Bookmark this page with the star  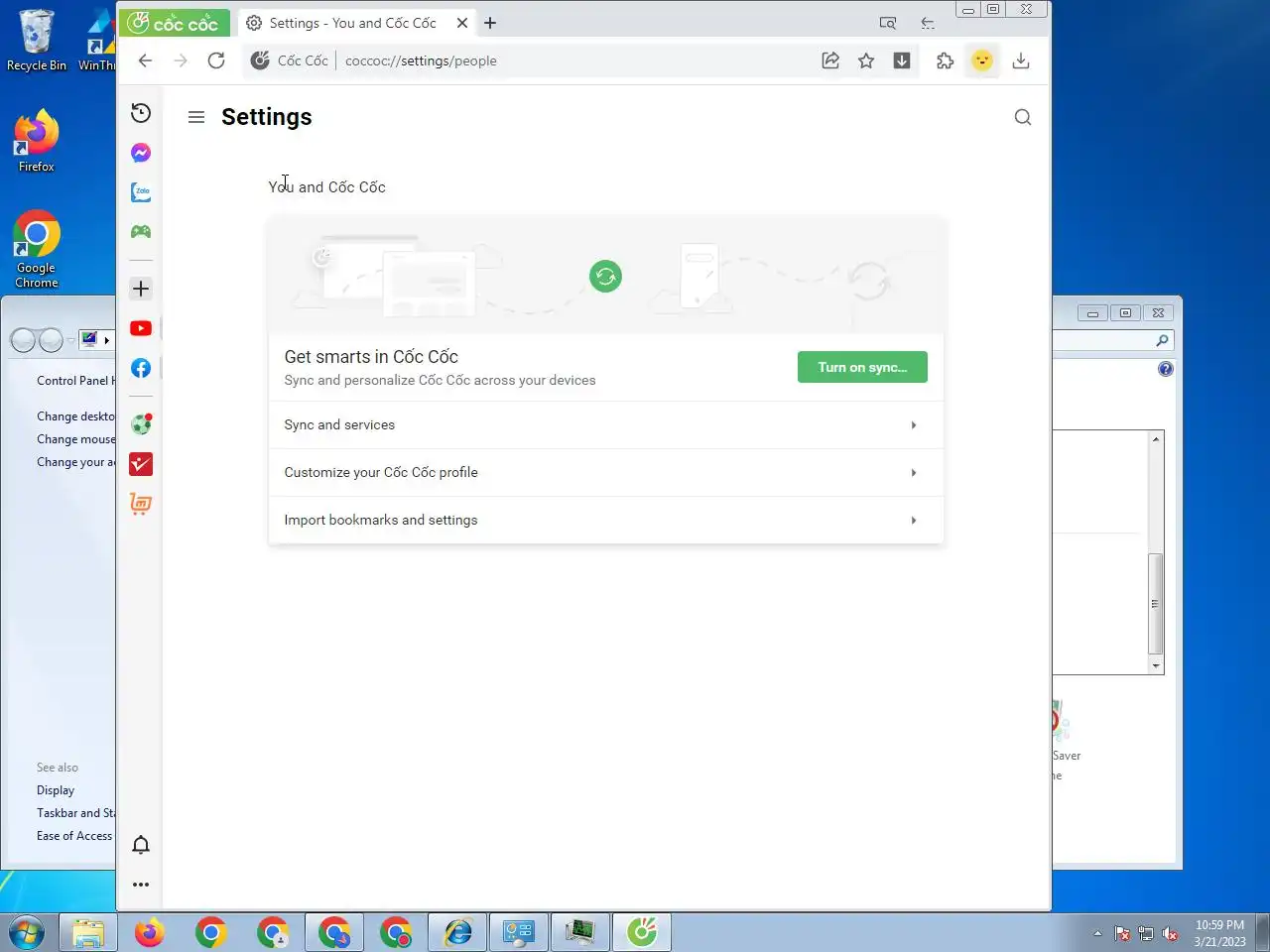click(866, 60)
